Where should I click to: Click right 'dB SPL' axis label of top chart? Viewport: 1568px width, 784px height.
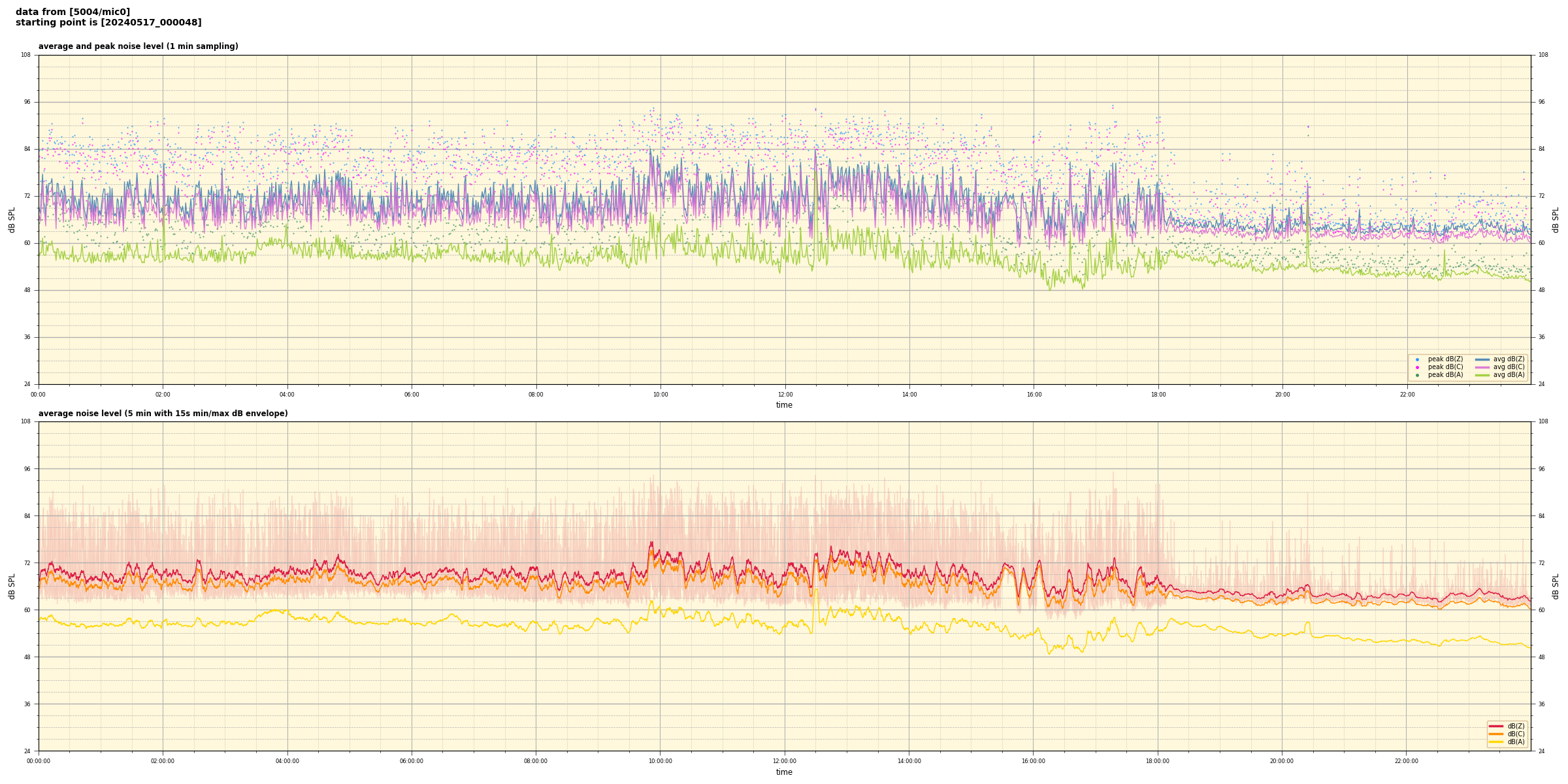1556,220
